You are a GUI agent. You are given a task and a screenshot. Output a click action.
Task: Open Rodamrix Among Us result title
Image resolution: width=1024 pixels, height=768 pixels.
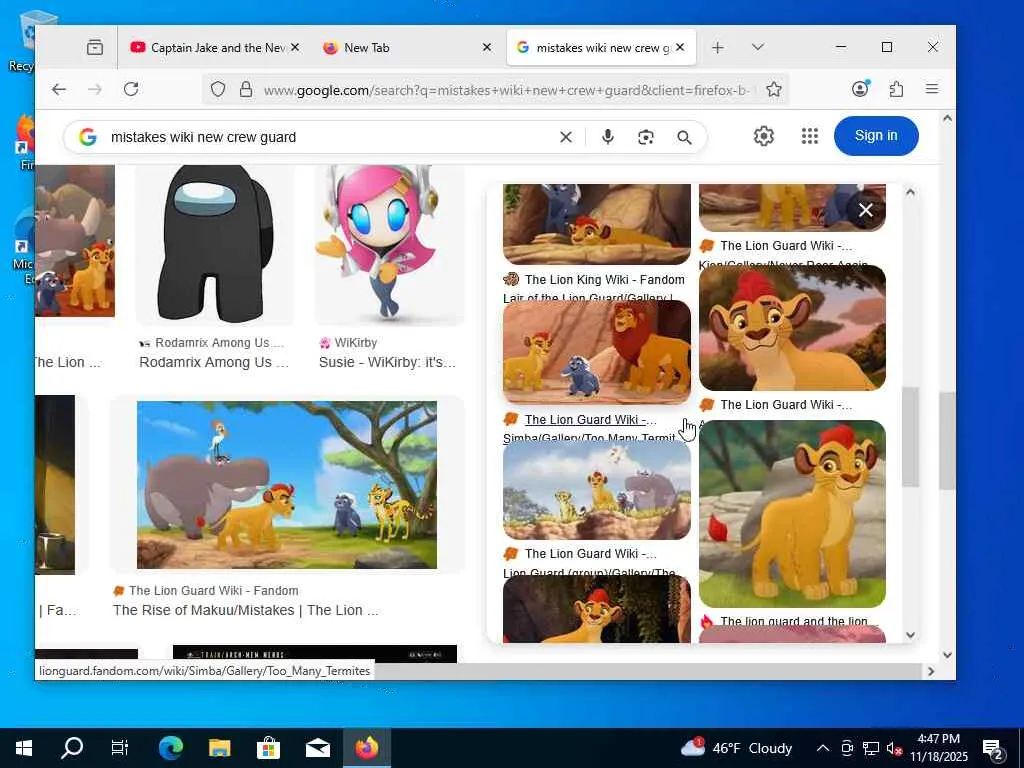pos(213,362)
